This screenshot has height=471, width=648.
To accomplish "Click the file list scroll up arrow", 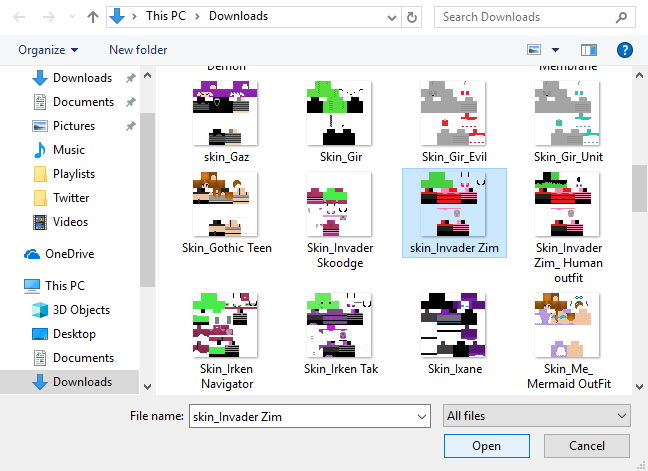I will (x=639, y=76).
